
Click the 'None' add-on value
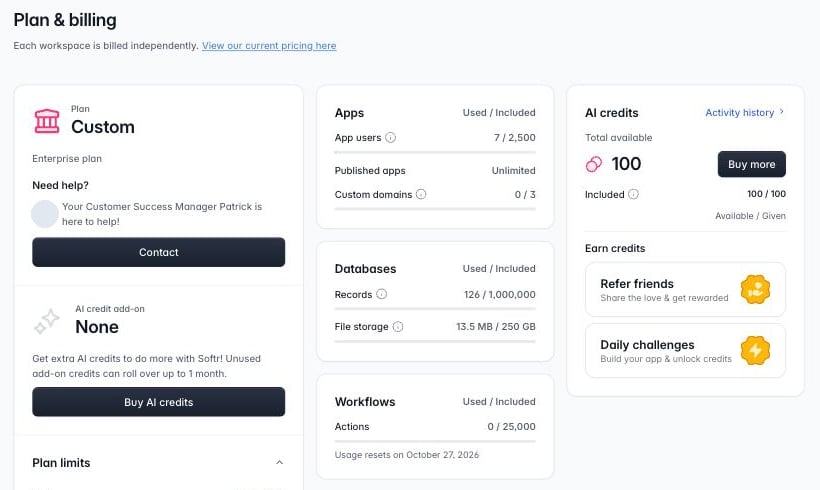click(97, 327)
